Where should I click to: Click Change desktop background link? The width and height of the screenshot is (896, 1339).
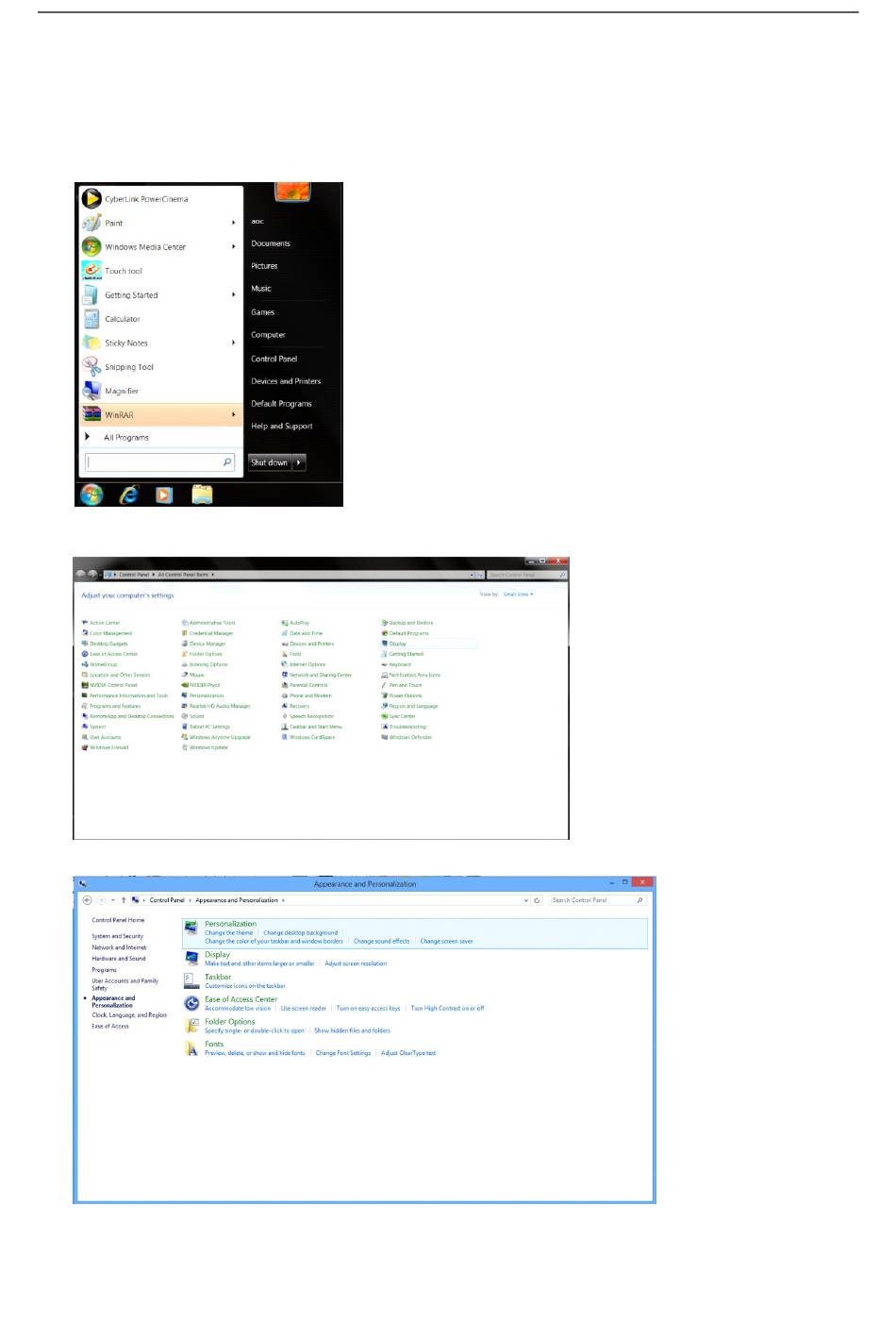(x=300, y=932)
